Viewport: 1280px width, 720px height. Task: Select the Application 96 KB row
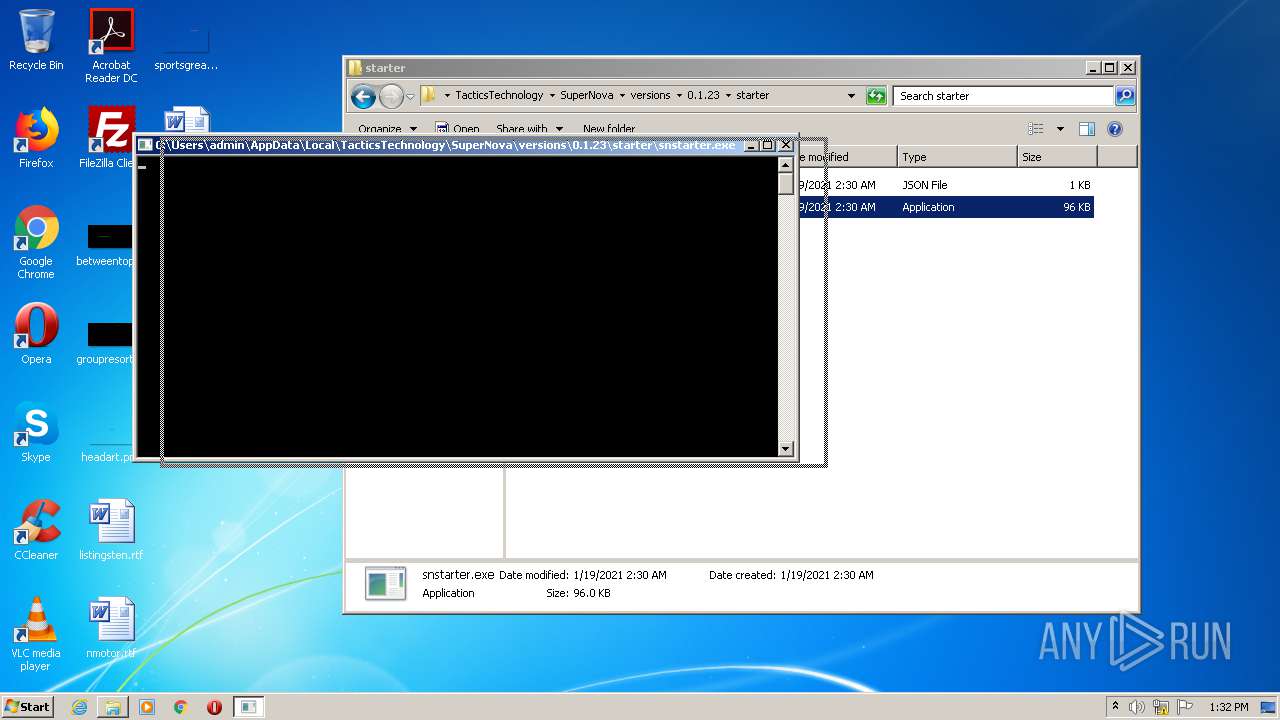point(945,207)
